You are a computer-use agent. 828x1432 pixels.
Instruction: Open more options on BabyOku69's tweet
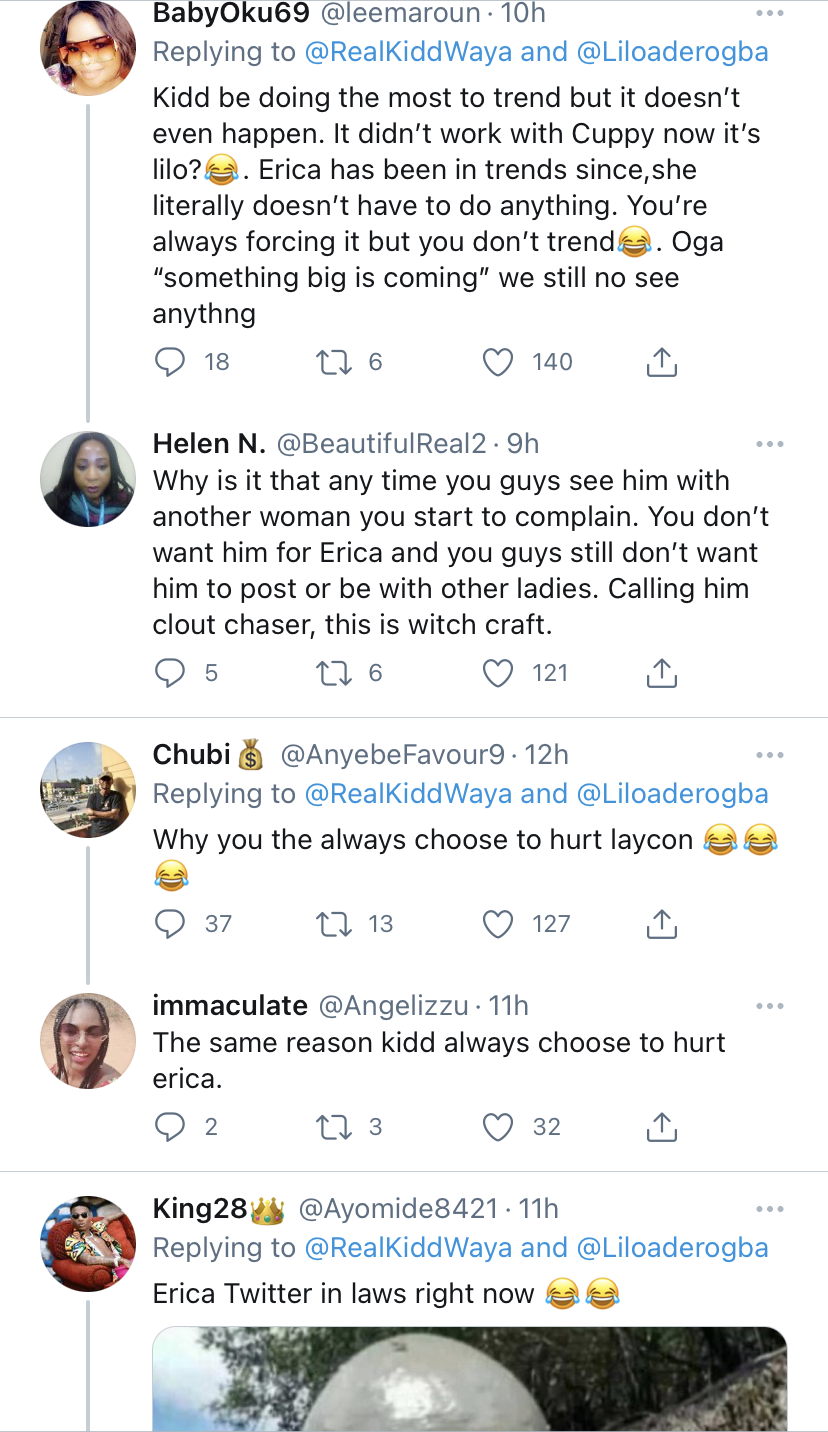(769, 14)
